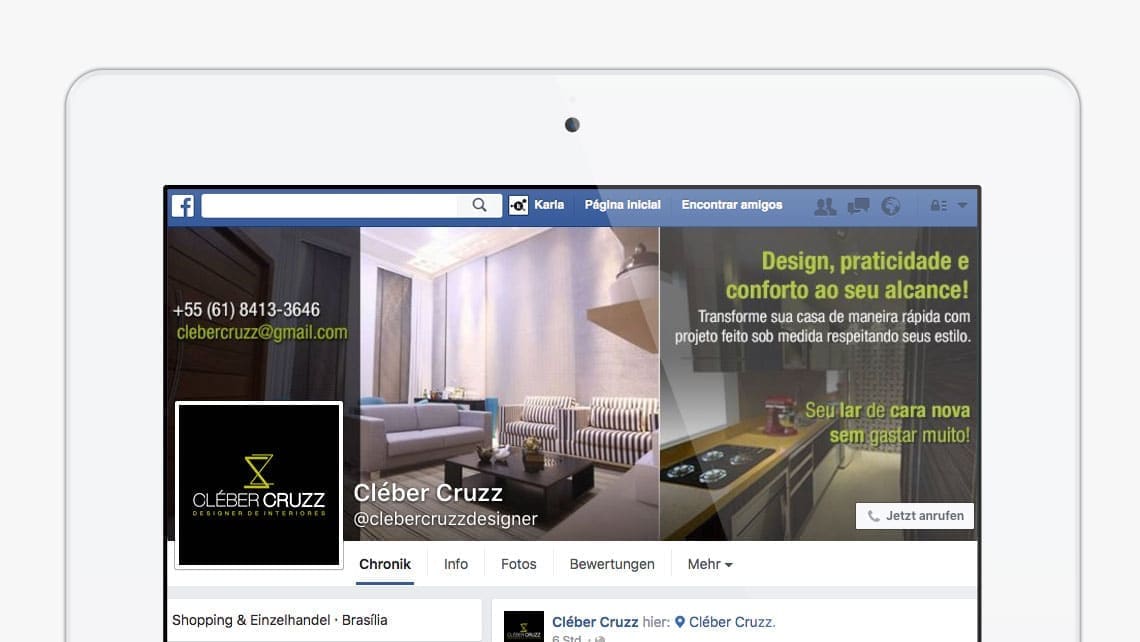Open messages icon
Screen dimensions: 1140x642
[x=858, y=206]
